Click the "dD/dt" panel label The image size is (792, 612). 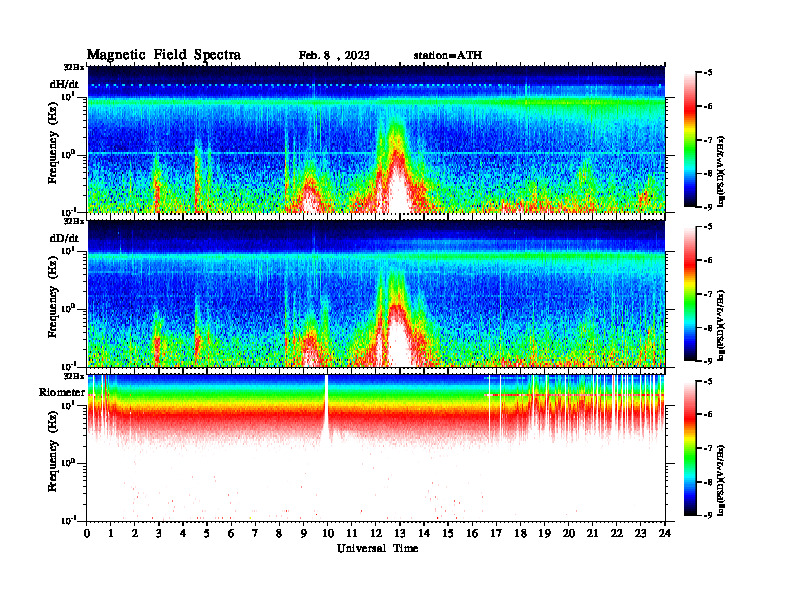coord(64,238)
